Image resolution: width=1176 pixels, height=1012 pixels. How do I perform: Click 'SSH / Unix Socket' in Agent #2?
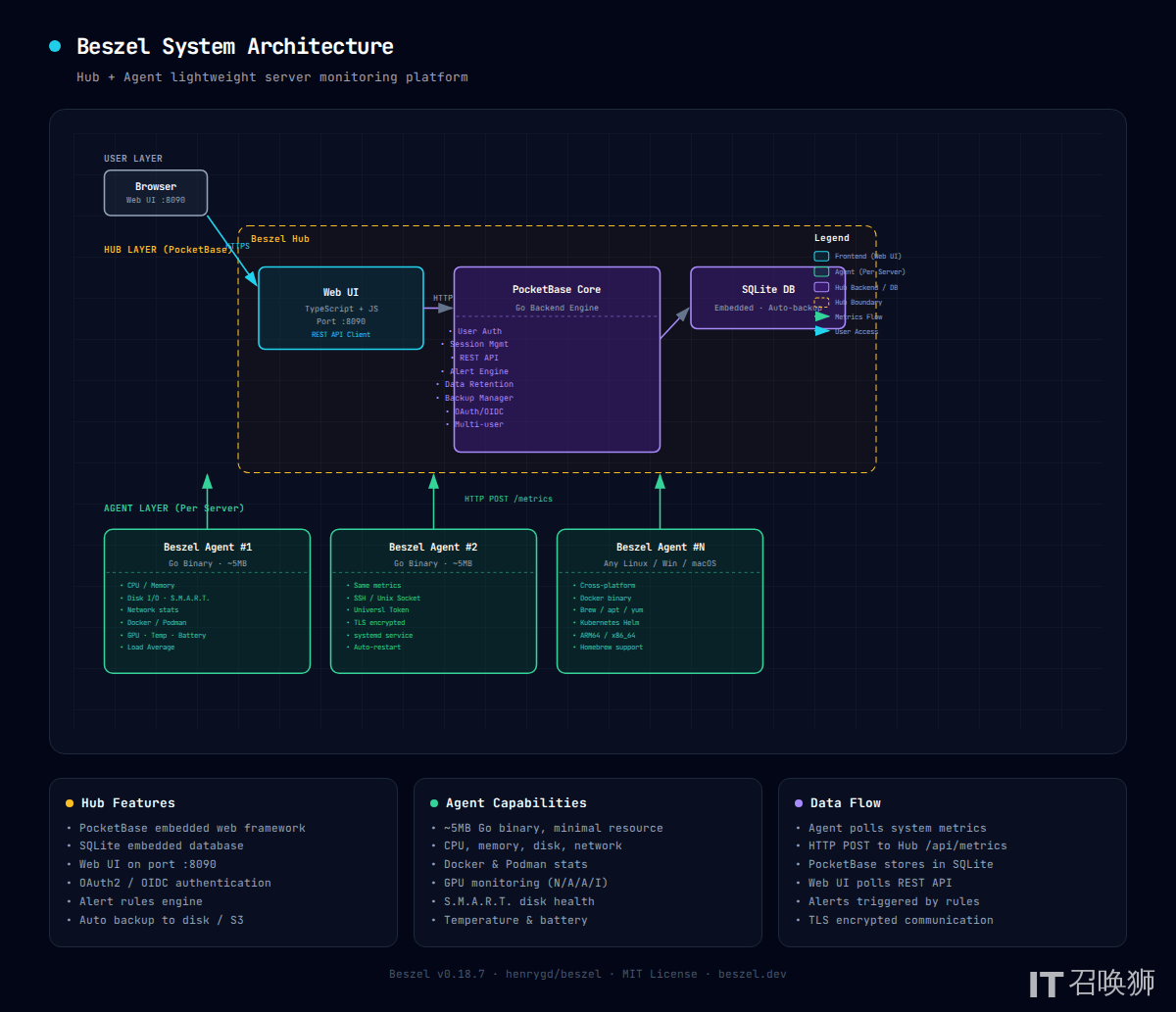tap(387, 598)
